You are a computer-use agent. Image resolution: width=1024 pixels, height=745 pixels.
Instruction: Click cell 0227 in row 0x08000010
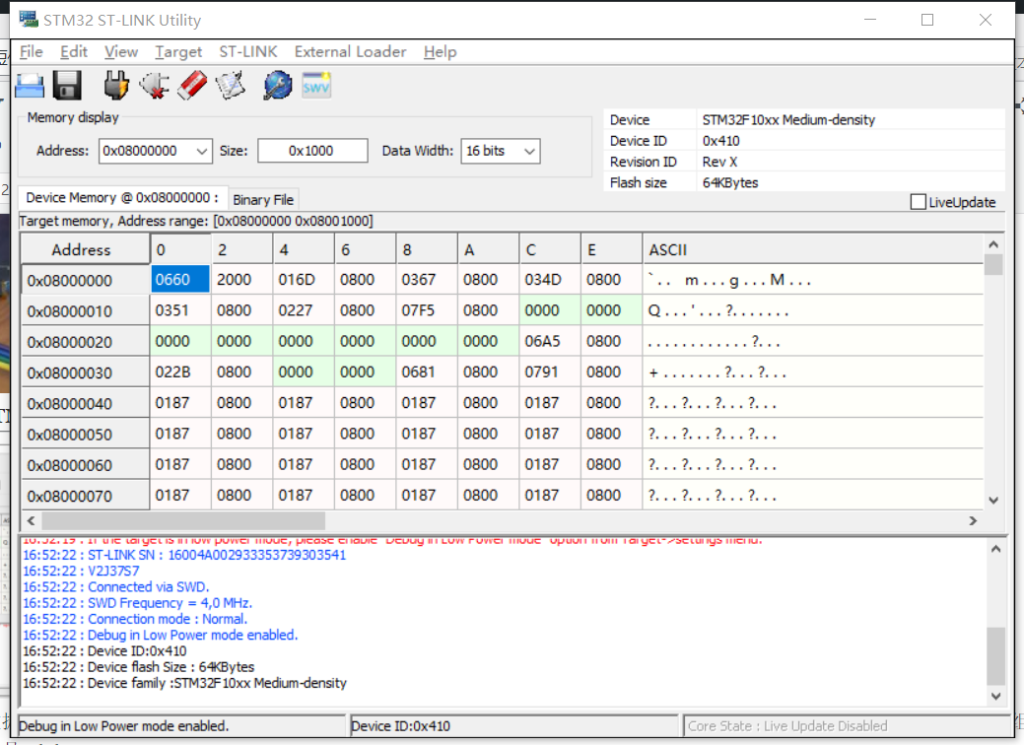coord(303,310)
